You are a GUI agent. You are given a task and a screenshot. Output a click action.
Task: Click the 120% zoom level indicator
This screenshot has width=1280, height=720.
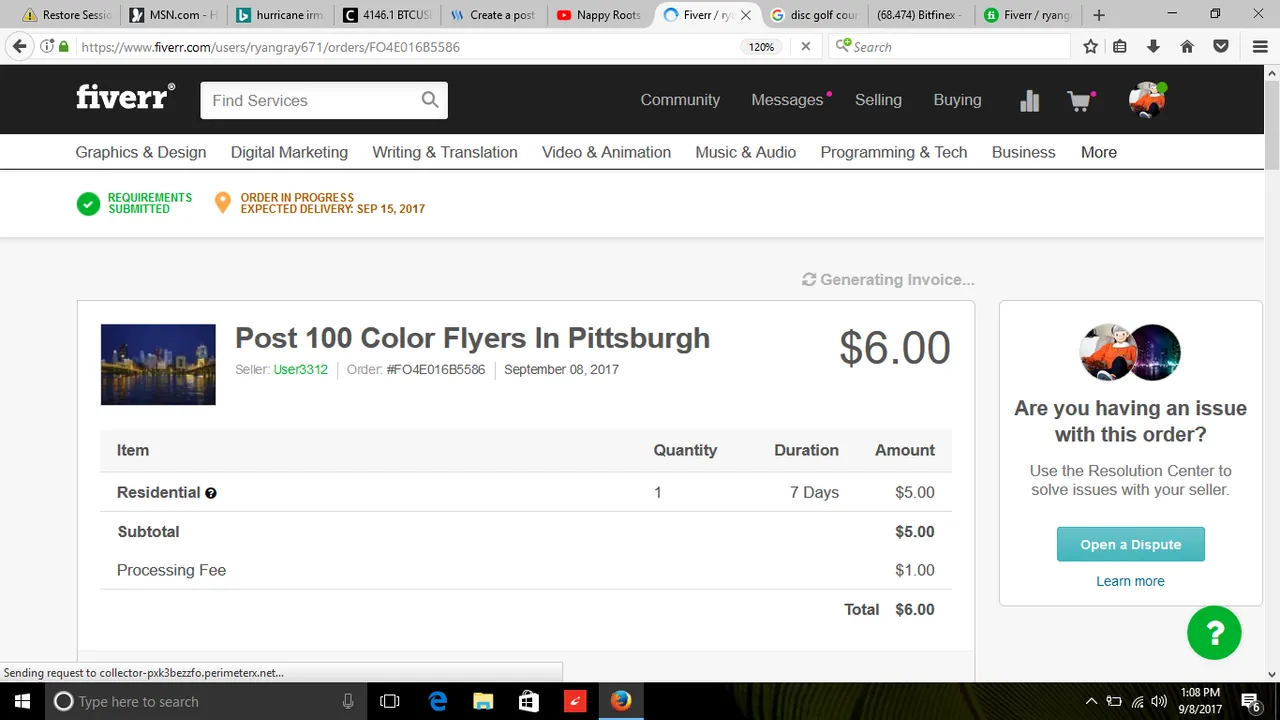point(762,47)
